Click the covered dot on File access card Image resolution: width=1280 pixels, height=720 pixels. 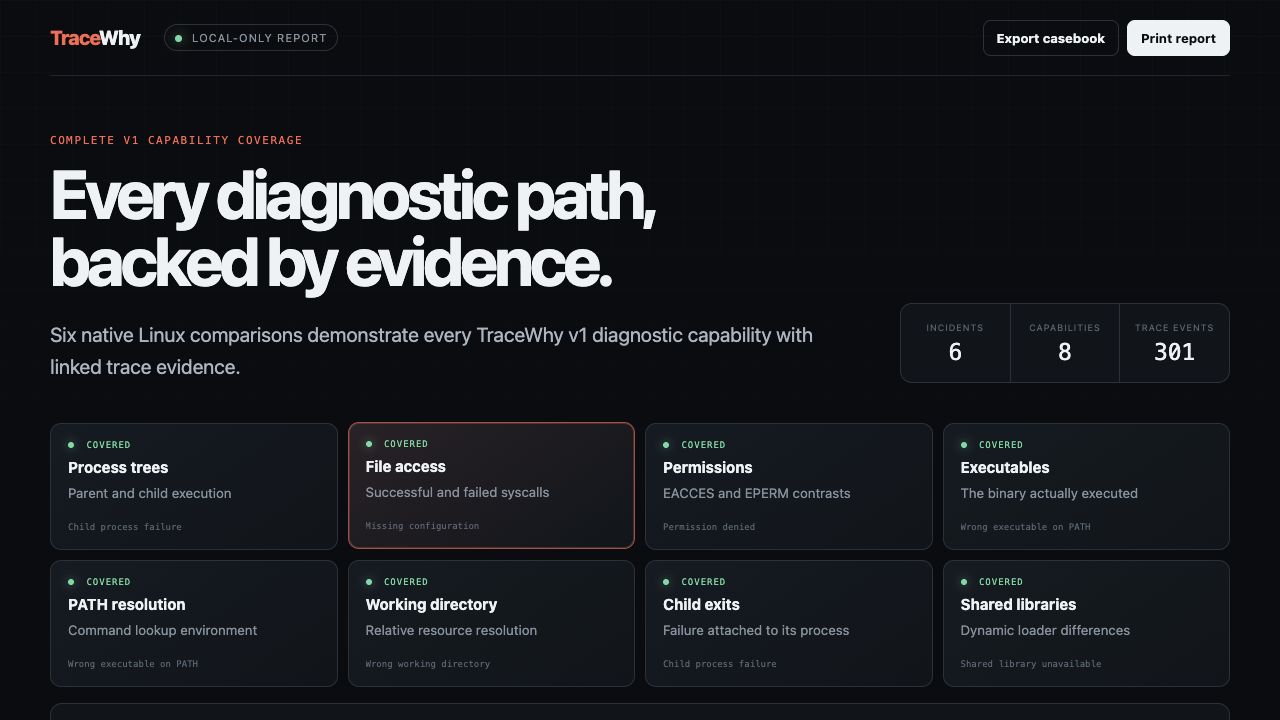369,443
